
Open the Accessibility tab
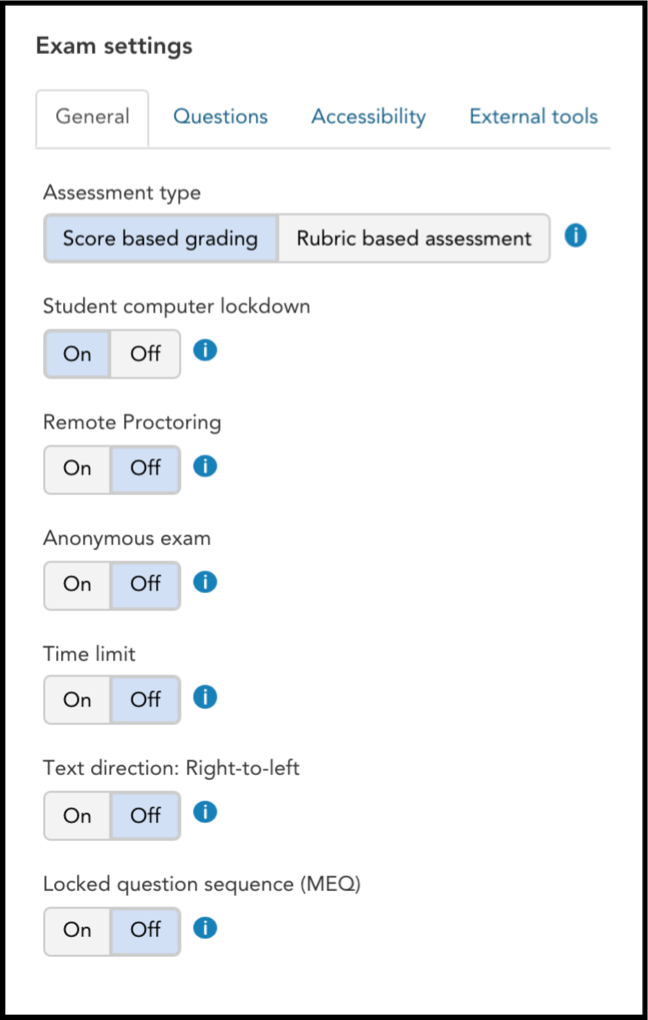369,116
